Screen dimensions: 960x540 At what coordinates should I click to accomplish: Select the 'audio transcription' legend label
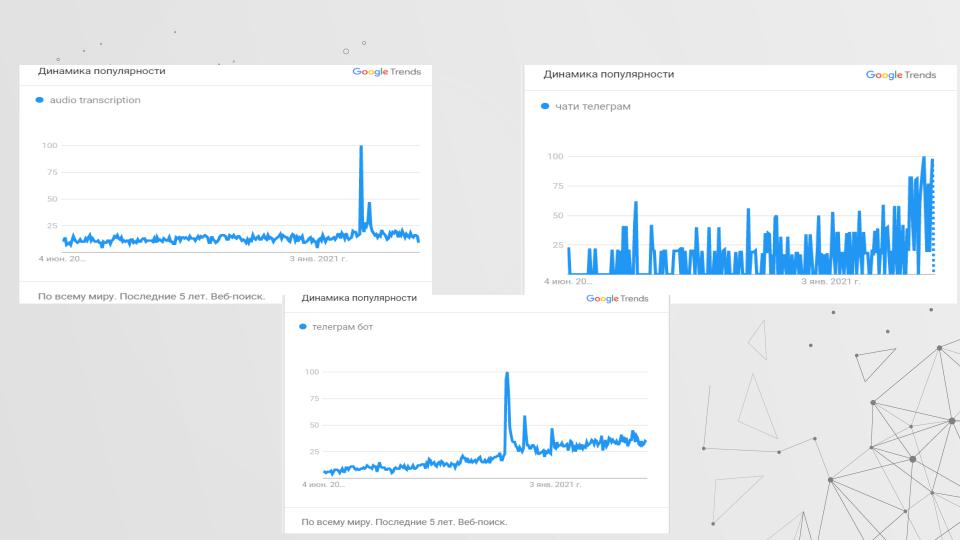[95, 100]
